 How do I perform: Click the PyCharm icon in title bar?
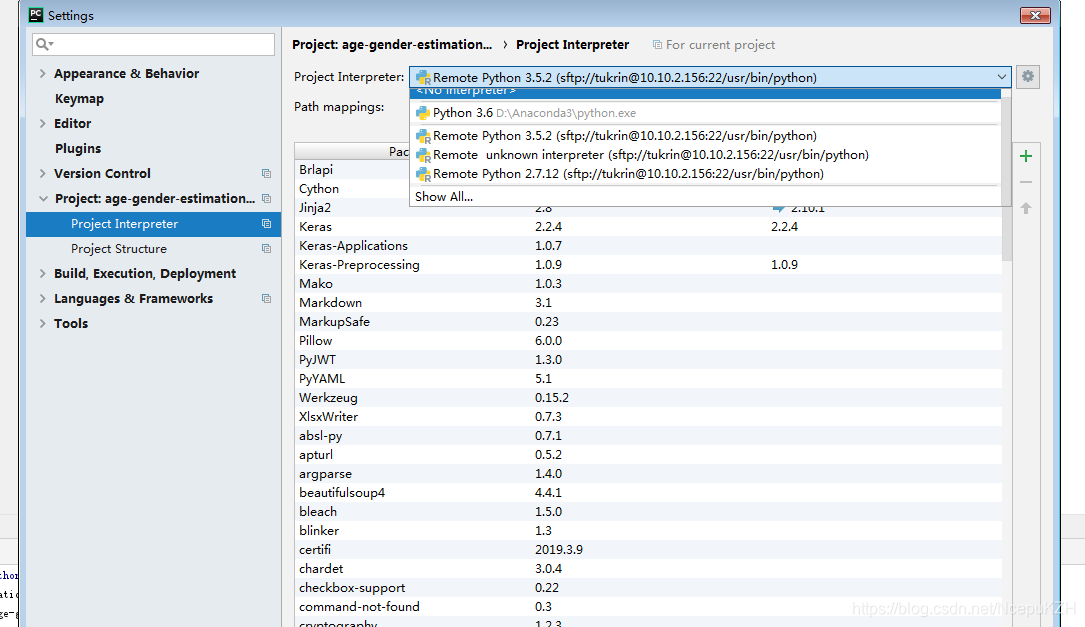pos(36,15)
